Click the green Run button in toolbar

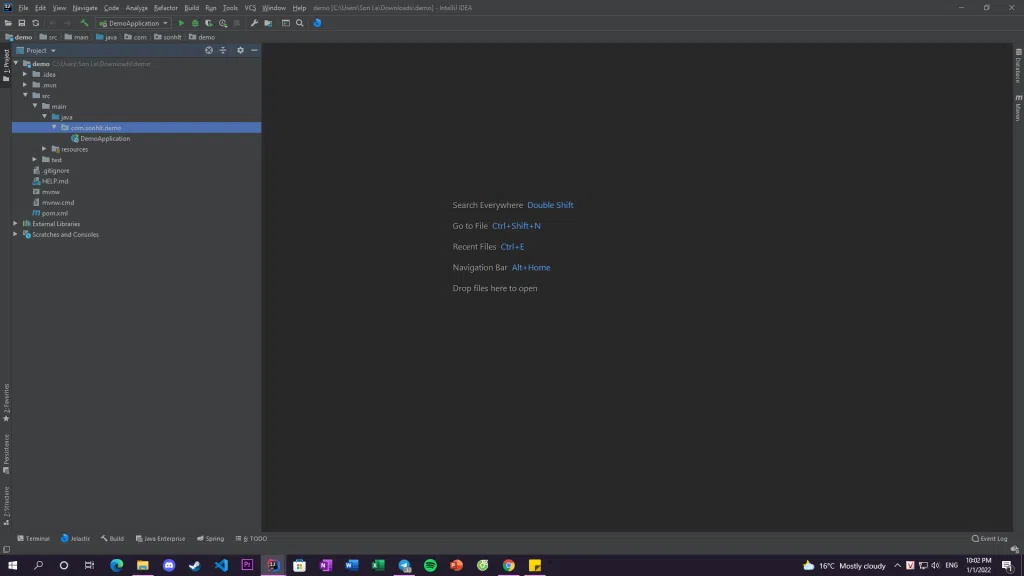(181, 23)
